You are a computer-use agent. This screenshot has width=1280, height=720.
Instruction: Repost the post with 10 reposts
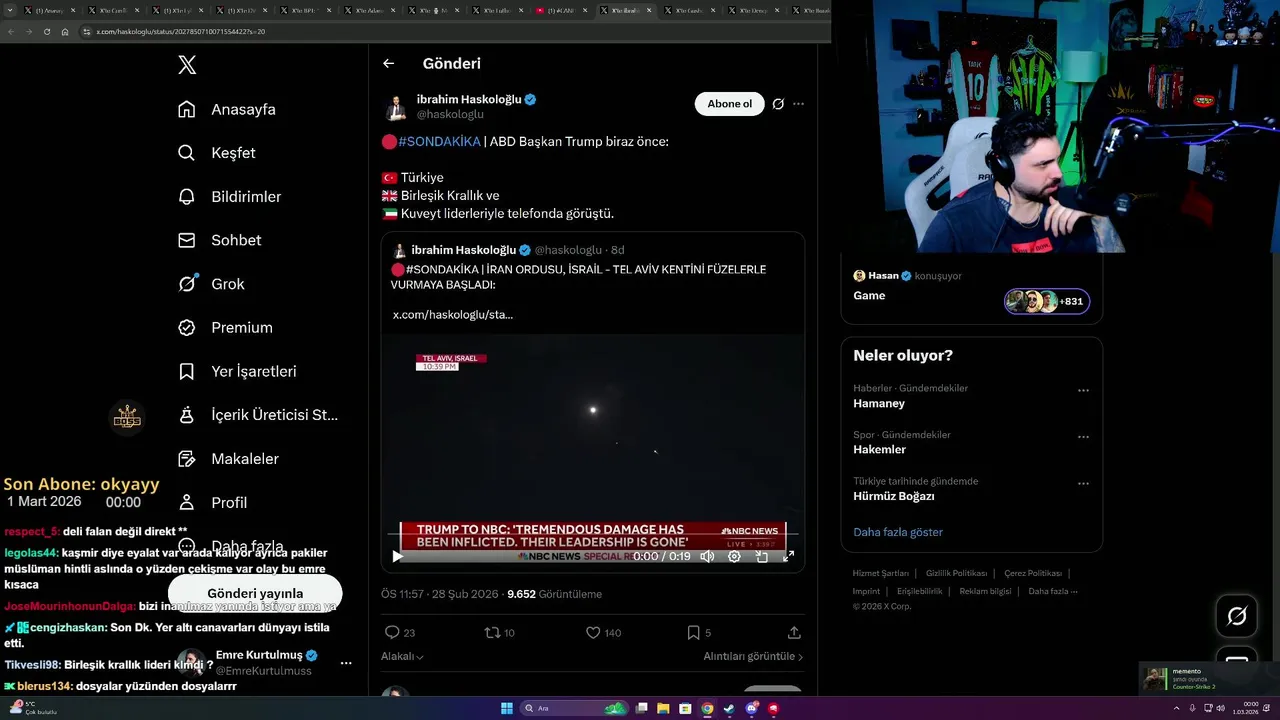tap(492, 632)
